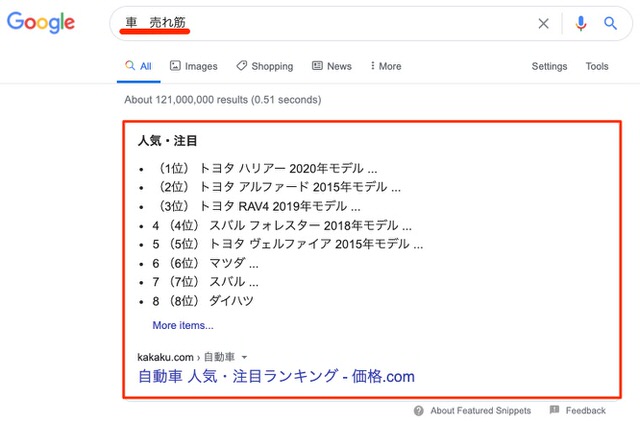Viewport: 640px width, 422px height.
Task: Select the All results tab
Action: pos(138,66)
